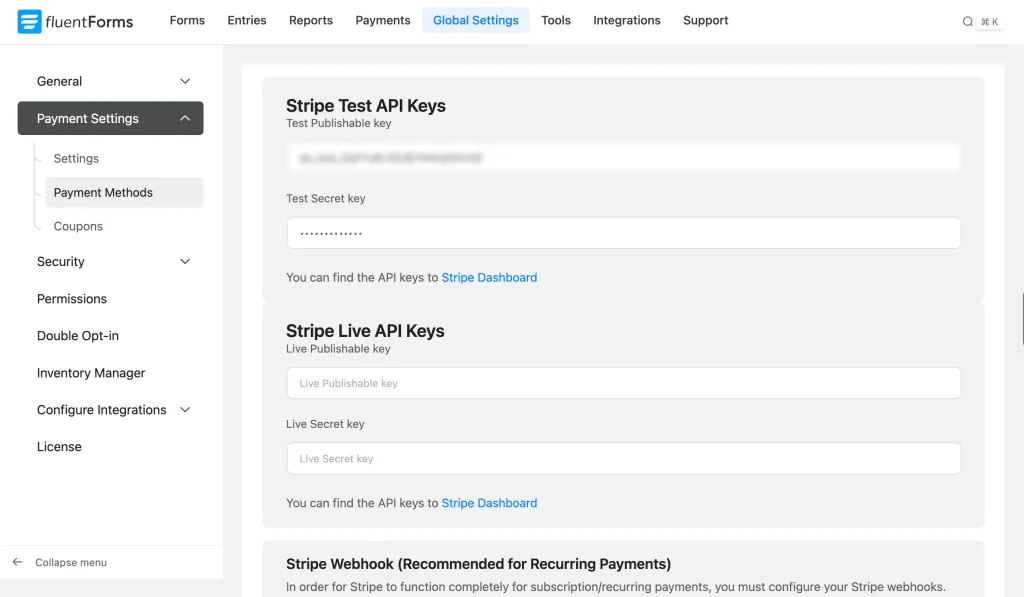Click the Stripe Webhook heading
This screenshot has height=597, width=1024.
[479, 564]
